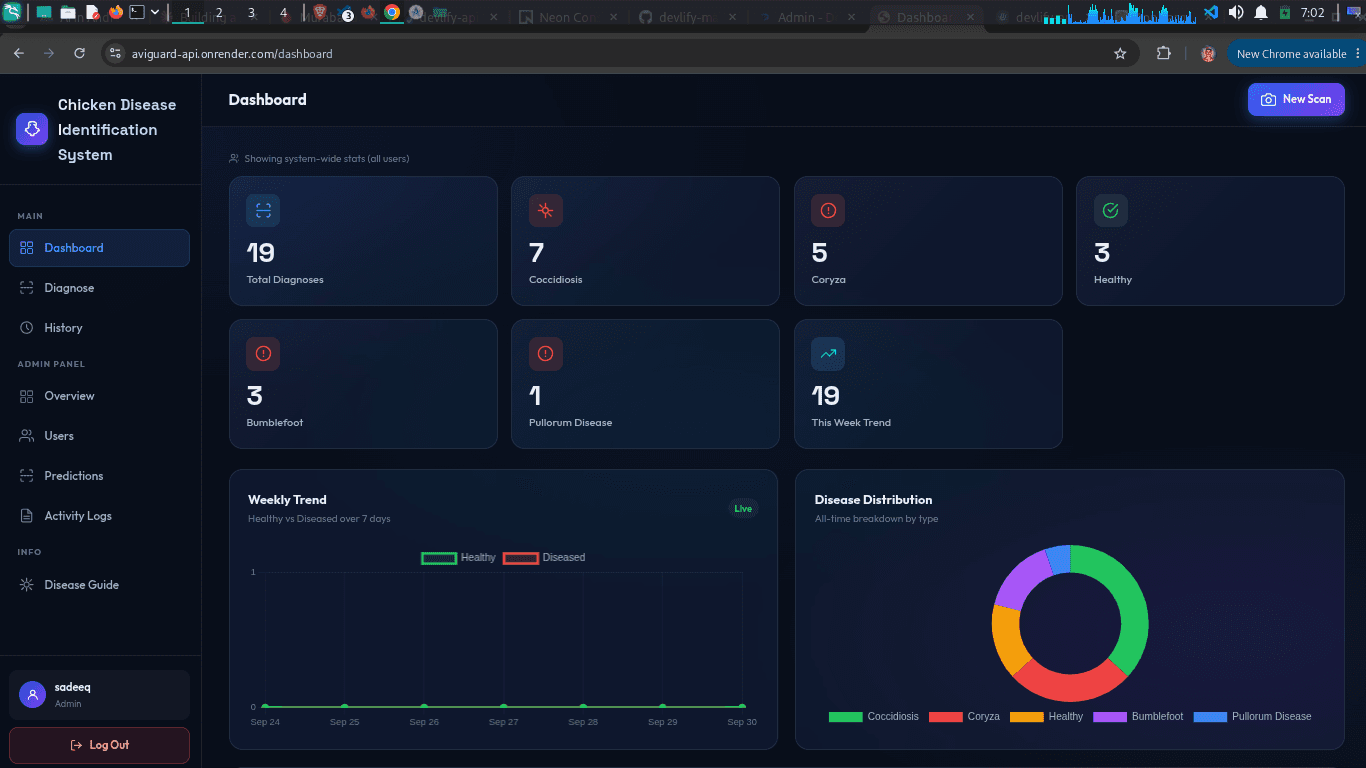Click the Log Out button
The image size is (1366, 768).
pos(99,745)
